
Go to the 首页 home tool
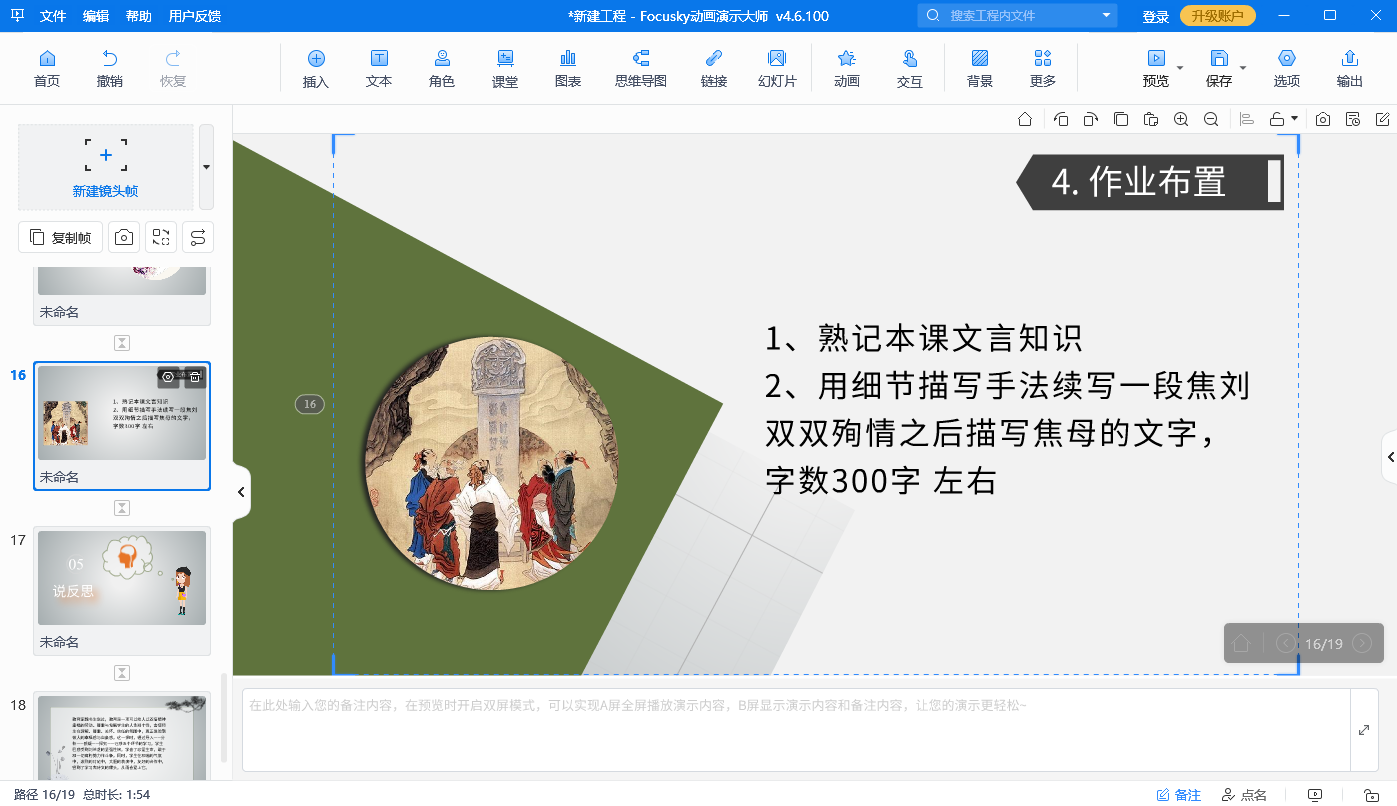[46, 69]
